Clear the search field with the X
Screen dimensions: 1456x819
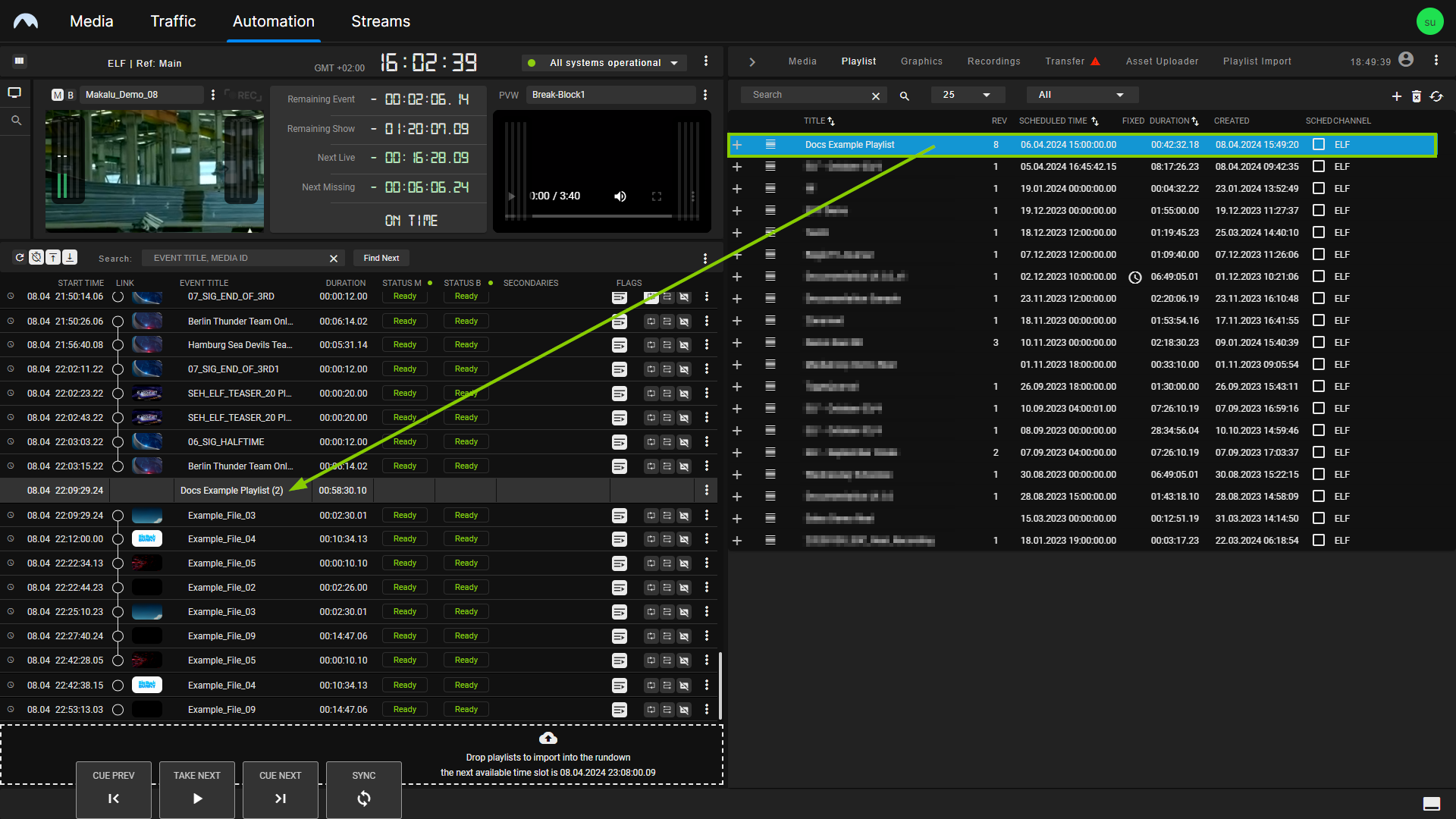click(876, 95)
